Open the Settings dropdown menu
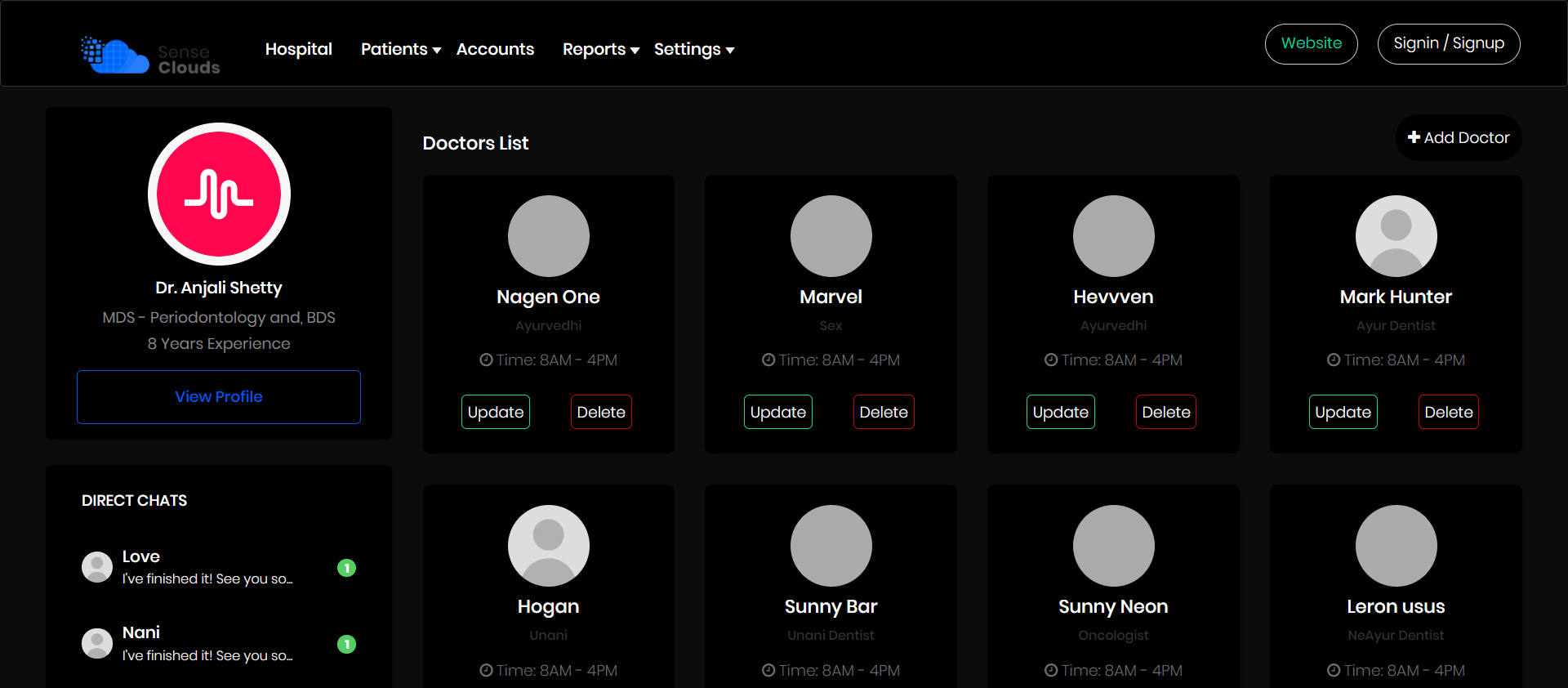 click(694, 49)
